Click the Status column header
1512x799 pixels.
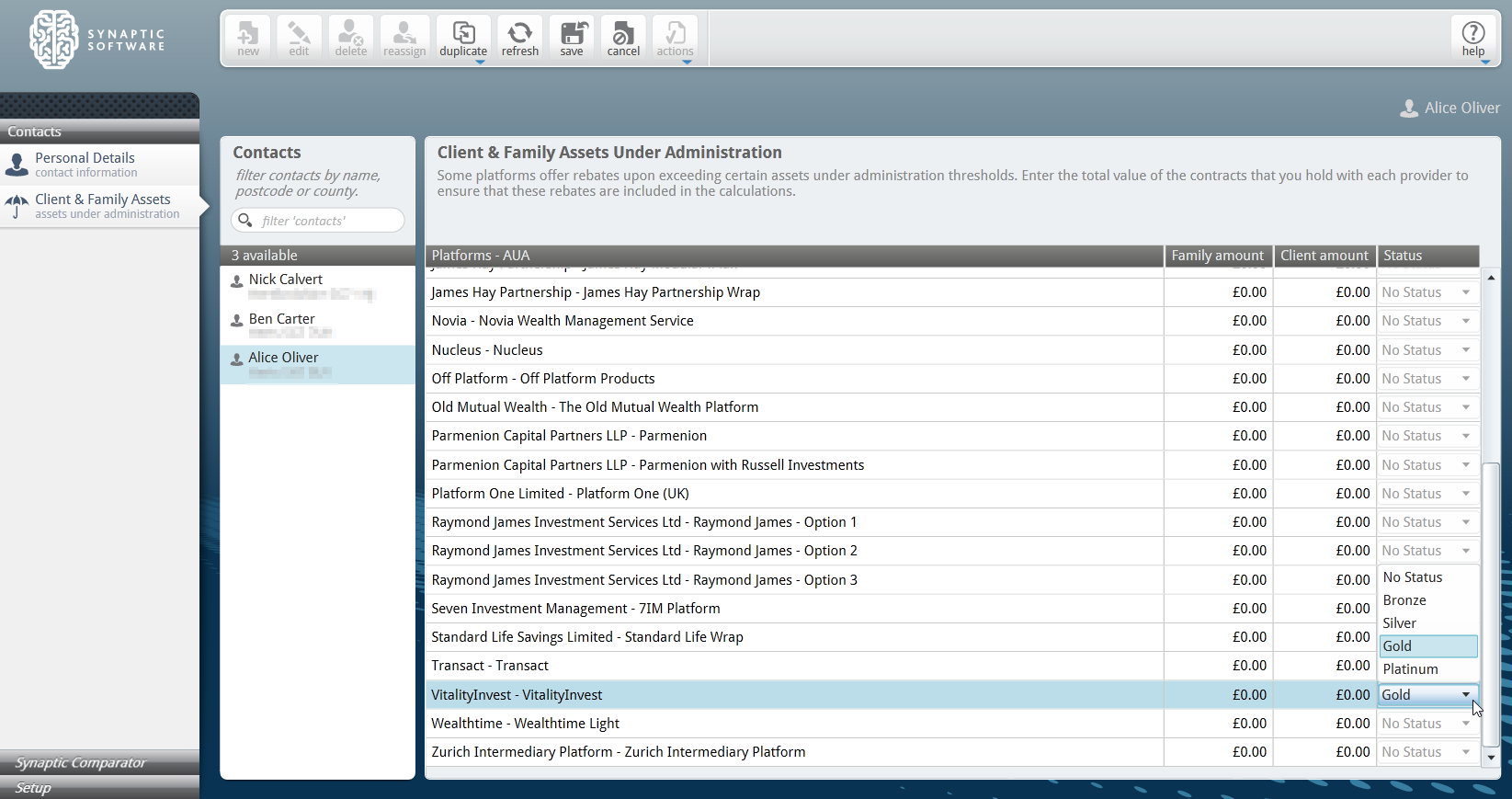tap(1428, 256)
